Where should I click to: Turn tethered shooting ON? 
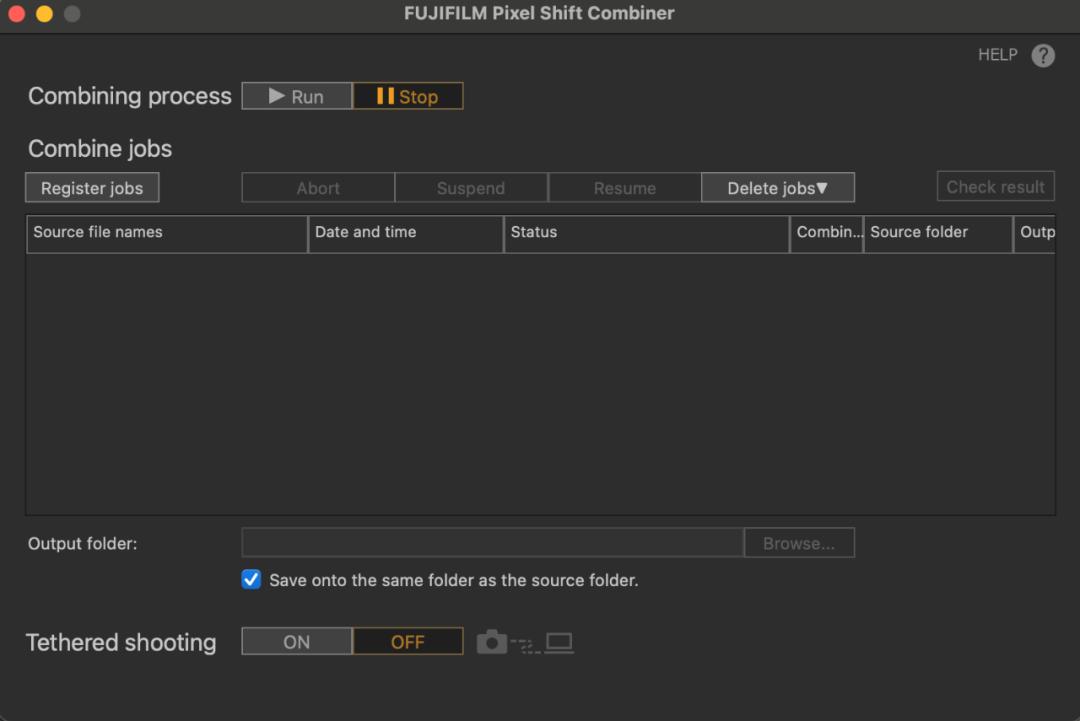(x=297, y=642)
